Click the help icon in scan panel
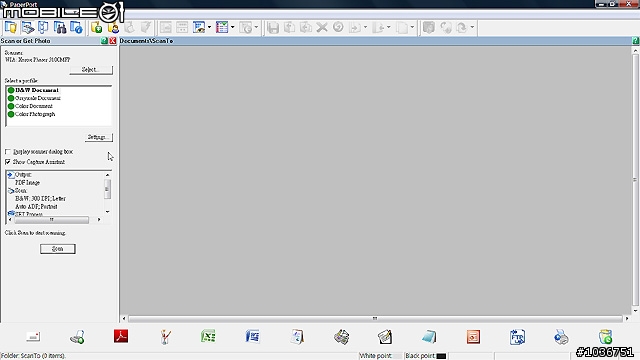The width and height of the screenshot is (640, 360). [x=104, y=41]
